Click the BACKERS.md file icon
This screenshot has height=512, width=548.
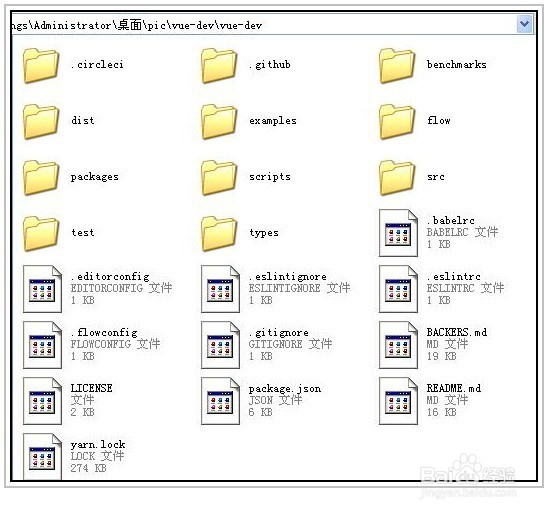pos(398,345)
